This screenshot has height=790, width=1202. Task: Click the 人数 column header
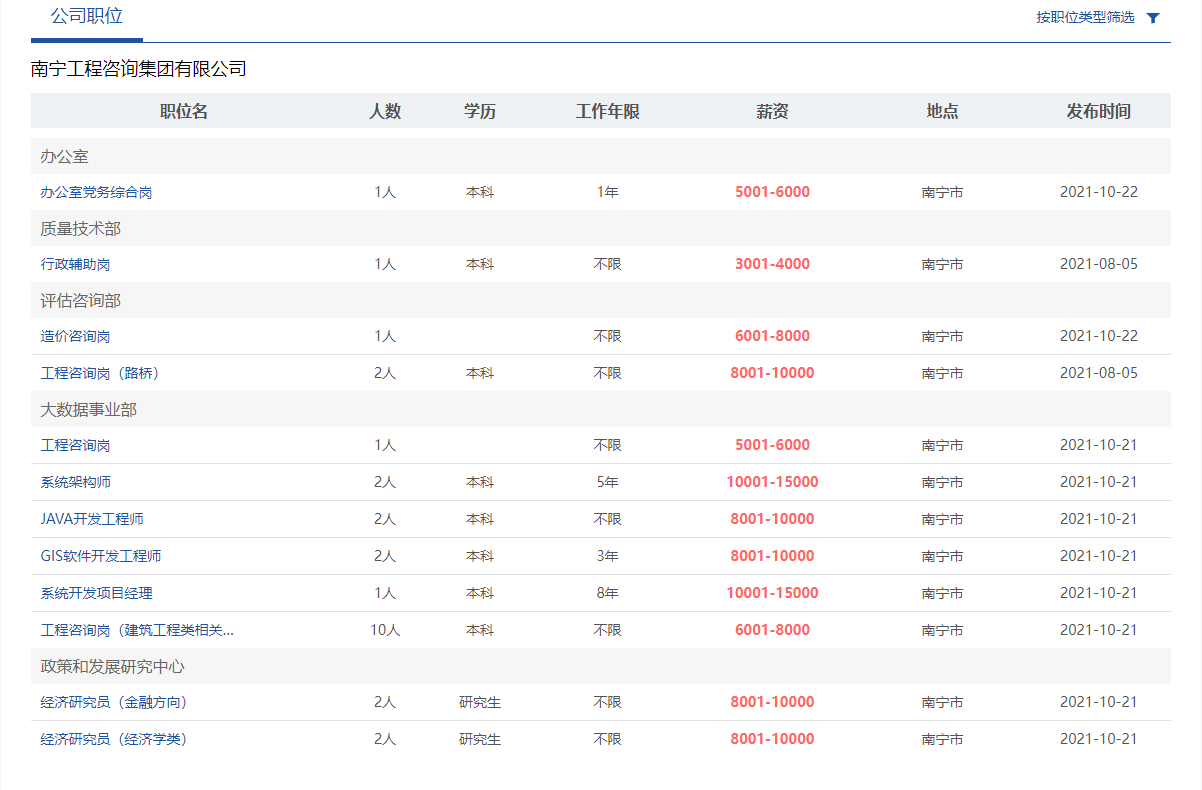pyautogui.click(x=385, y=111)
